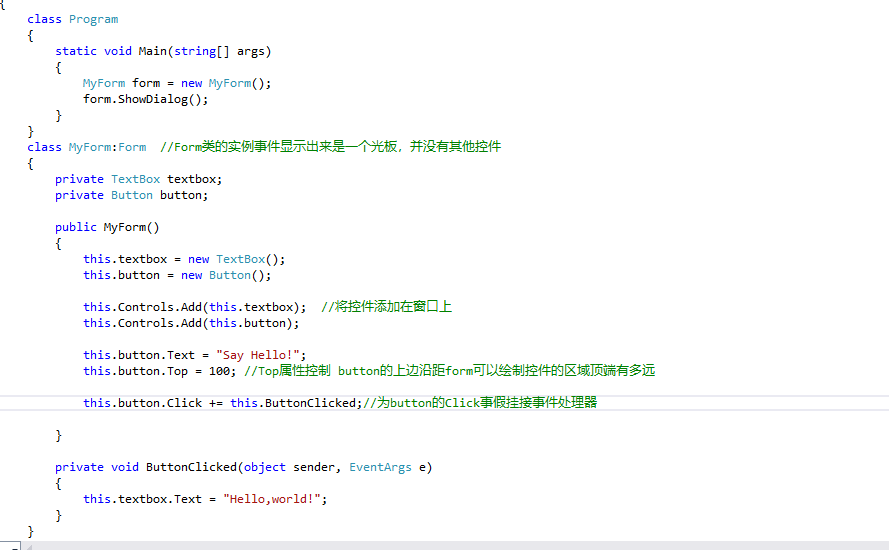The height and width of the screenshot is (550, 889).
Task: Click the "Hello,world!" string literal
Action: (x=272, y=499)
